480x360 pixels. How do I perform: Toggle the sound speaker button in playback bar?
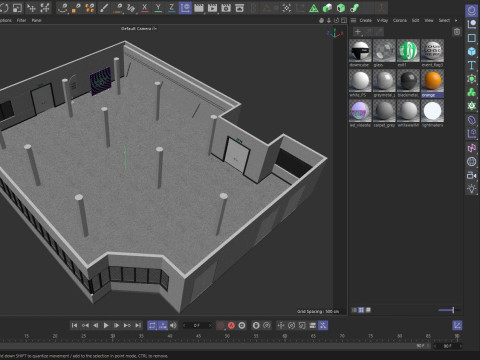click(173, 325)
